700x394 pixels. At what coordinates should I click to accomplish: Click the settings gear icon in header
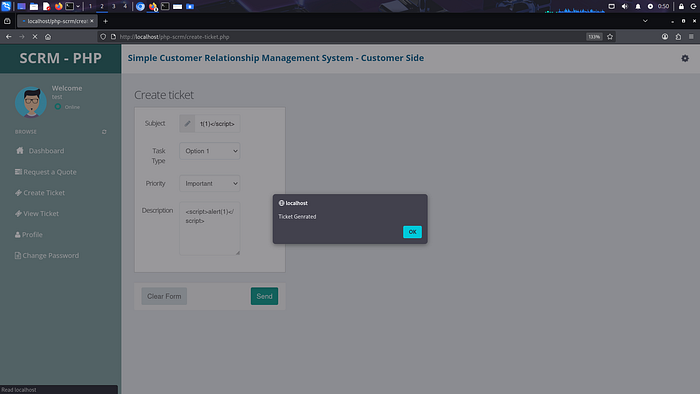pos(685,58)
